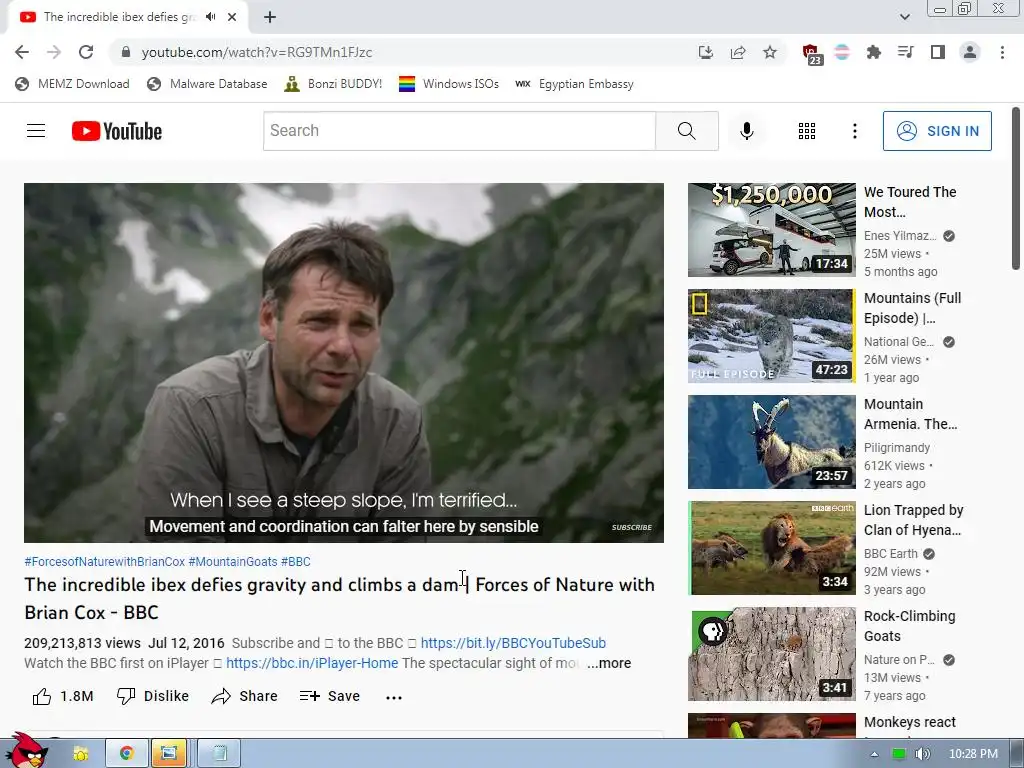The image size is (1024, 768).
Task: Open the #ForcesofNaturewithBrianCox hashtag
Action: pos(104,562)
